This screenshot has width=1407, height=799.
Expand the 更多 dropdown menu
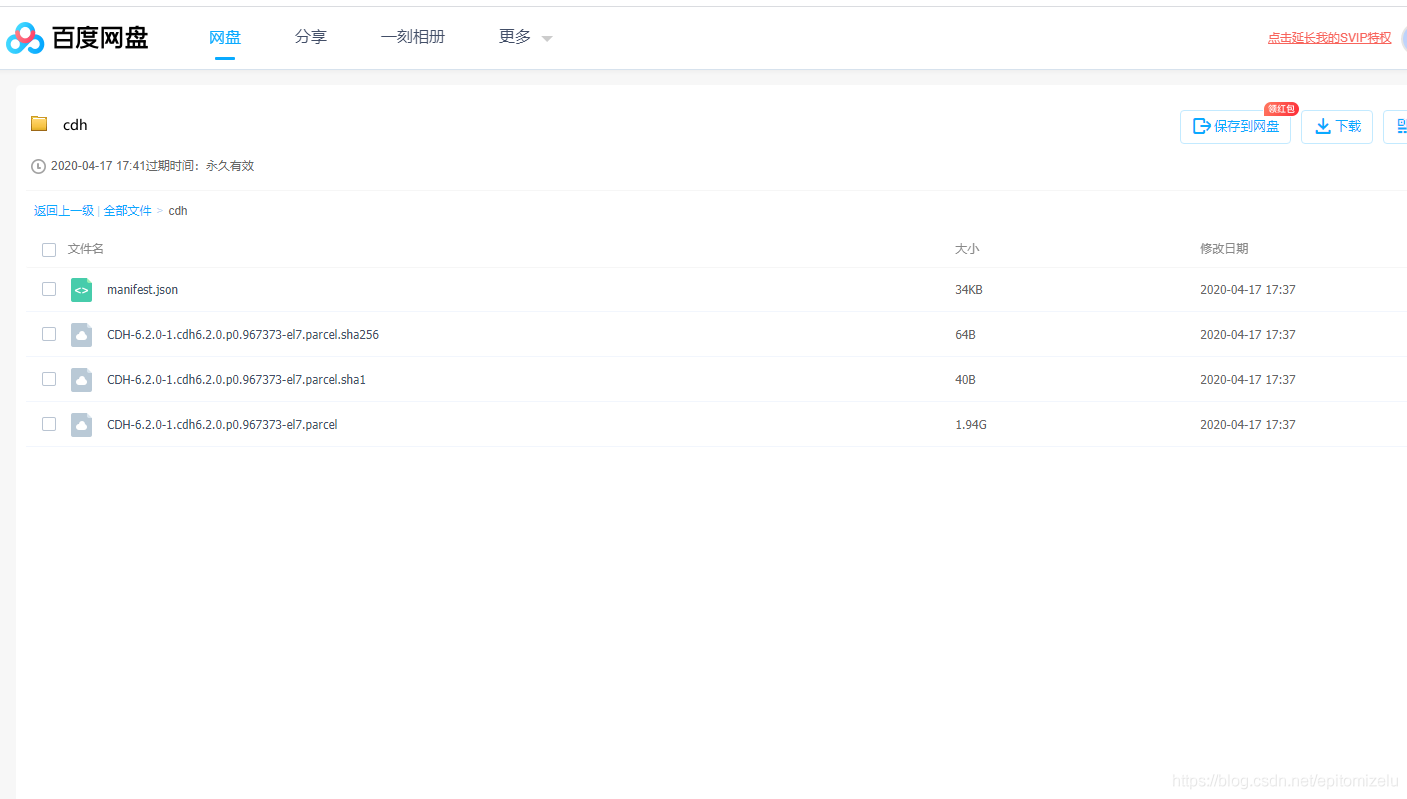(x=525, y=37)
